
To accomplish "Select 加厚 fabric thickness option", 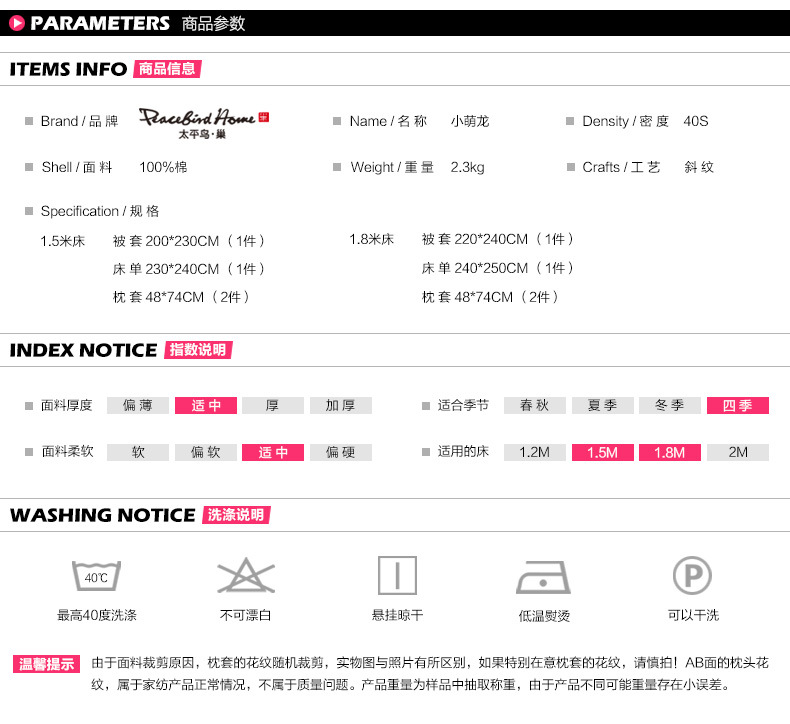I will point(340,405).
